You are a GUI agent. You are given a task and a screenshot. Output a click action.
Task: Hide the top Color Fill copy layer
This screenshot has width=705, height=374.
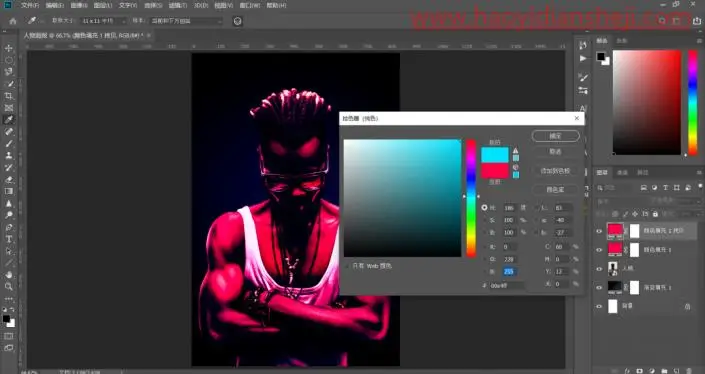[599, 231]
